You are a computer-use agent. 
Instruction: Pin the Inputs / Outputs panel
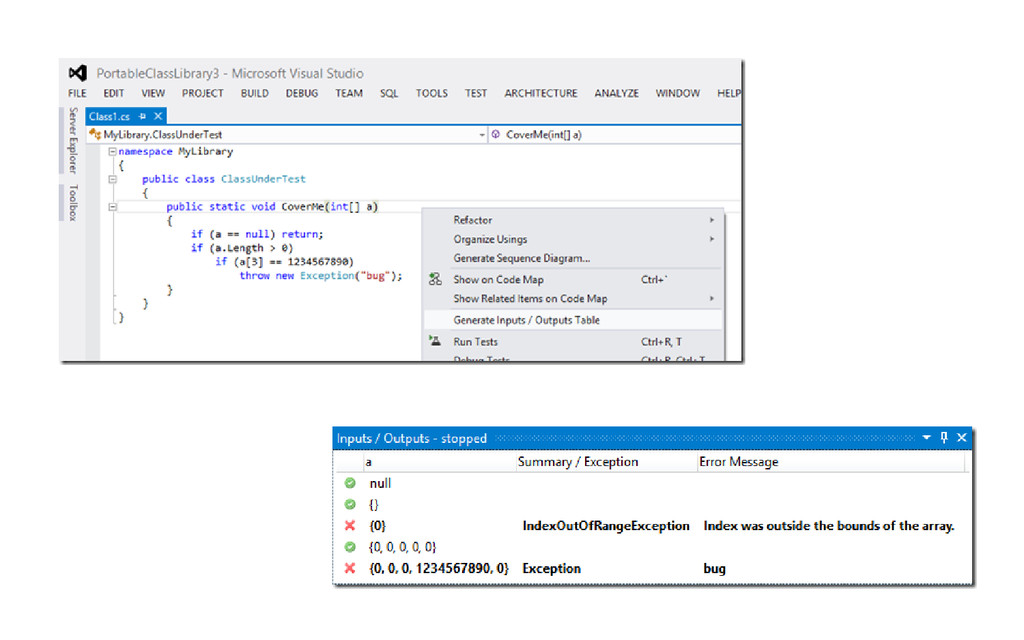coord(944,438)
